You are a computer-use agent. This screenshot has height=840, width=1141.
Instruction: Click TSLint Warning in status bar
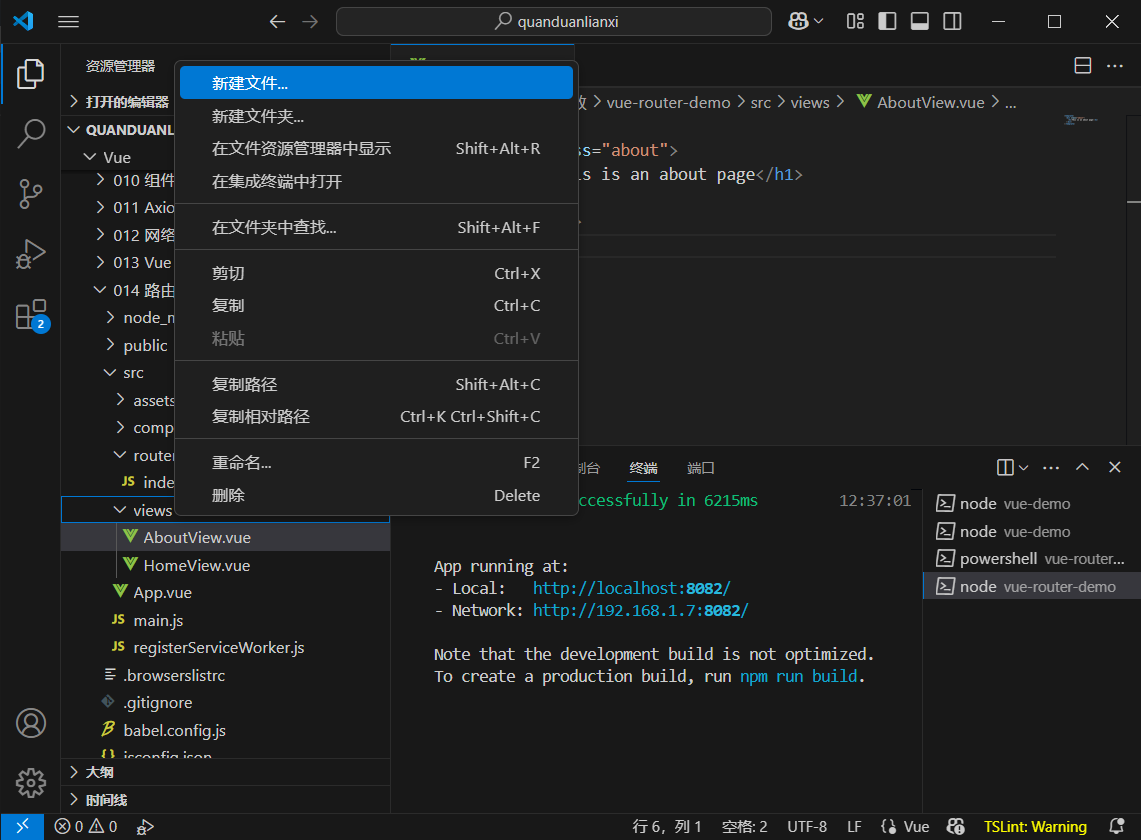(x=1035, y=827)
